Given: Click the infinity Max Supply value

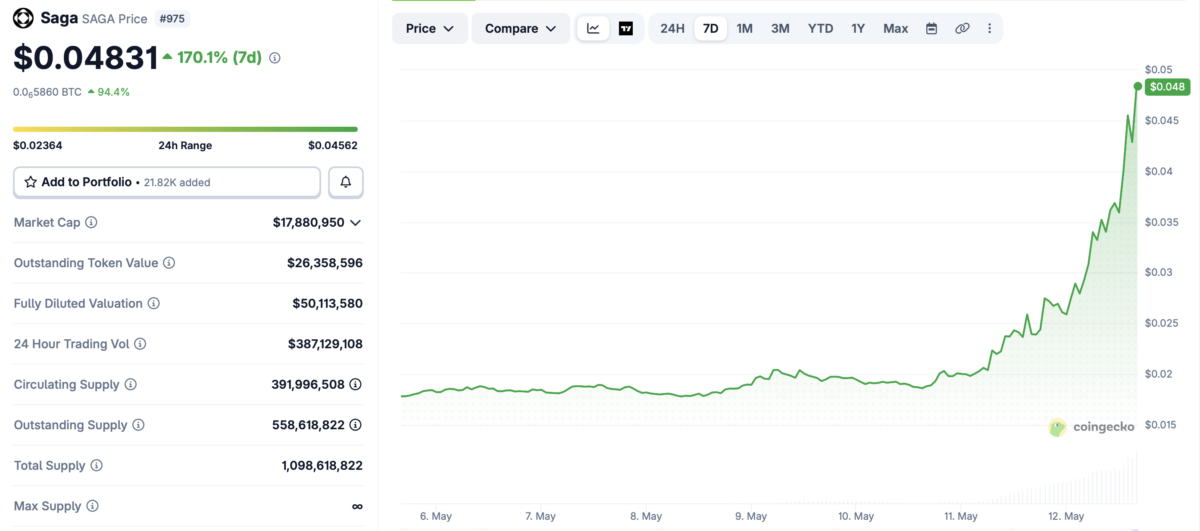Looking at the screenshot, I should 357,506.
